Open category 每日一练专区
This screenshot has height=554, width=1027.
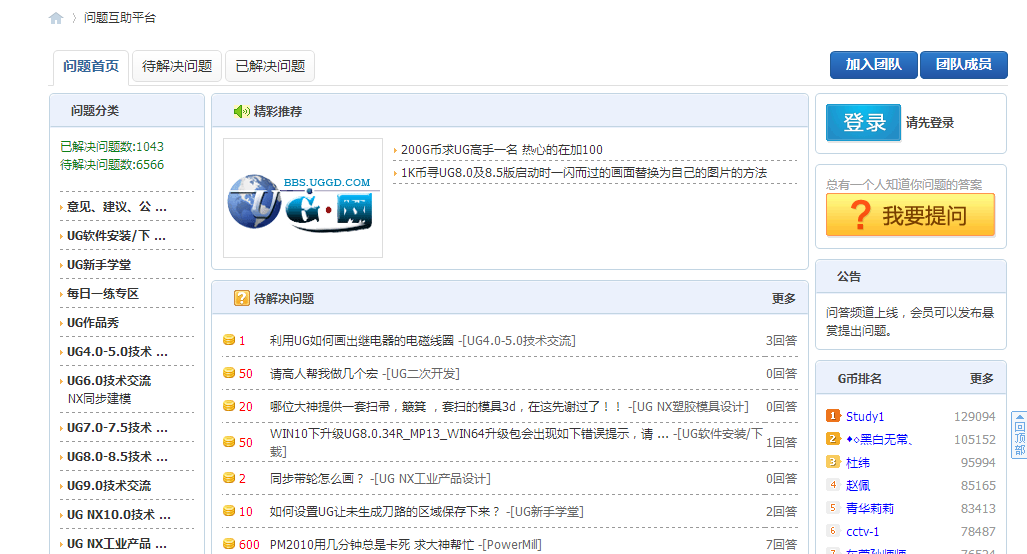103,293
